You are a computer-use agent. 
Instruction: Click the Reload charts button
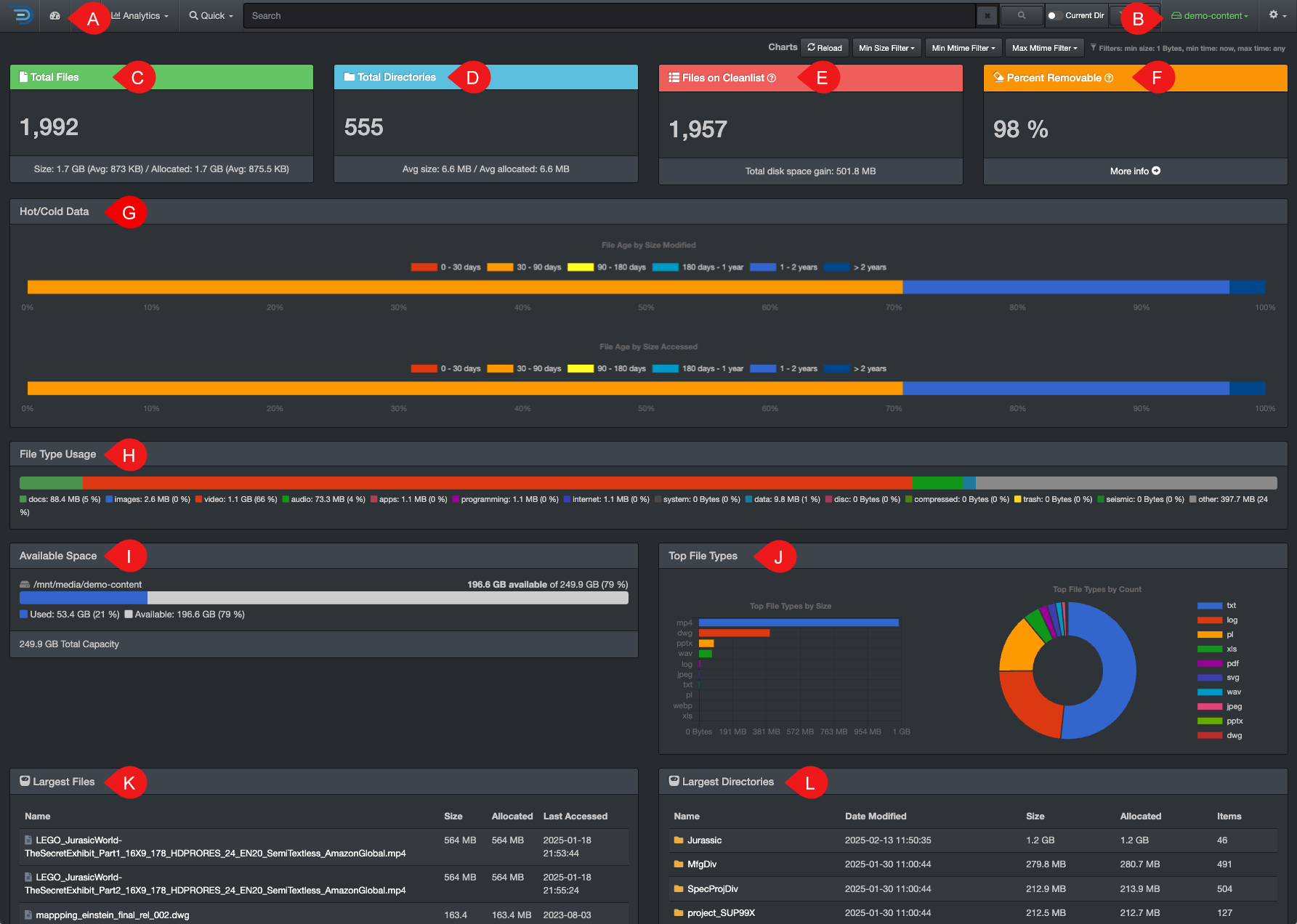(x=824, y=47)
